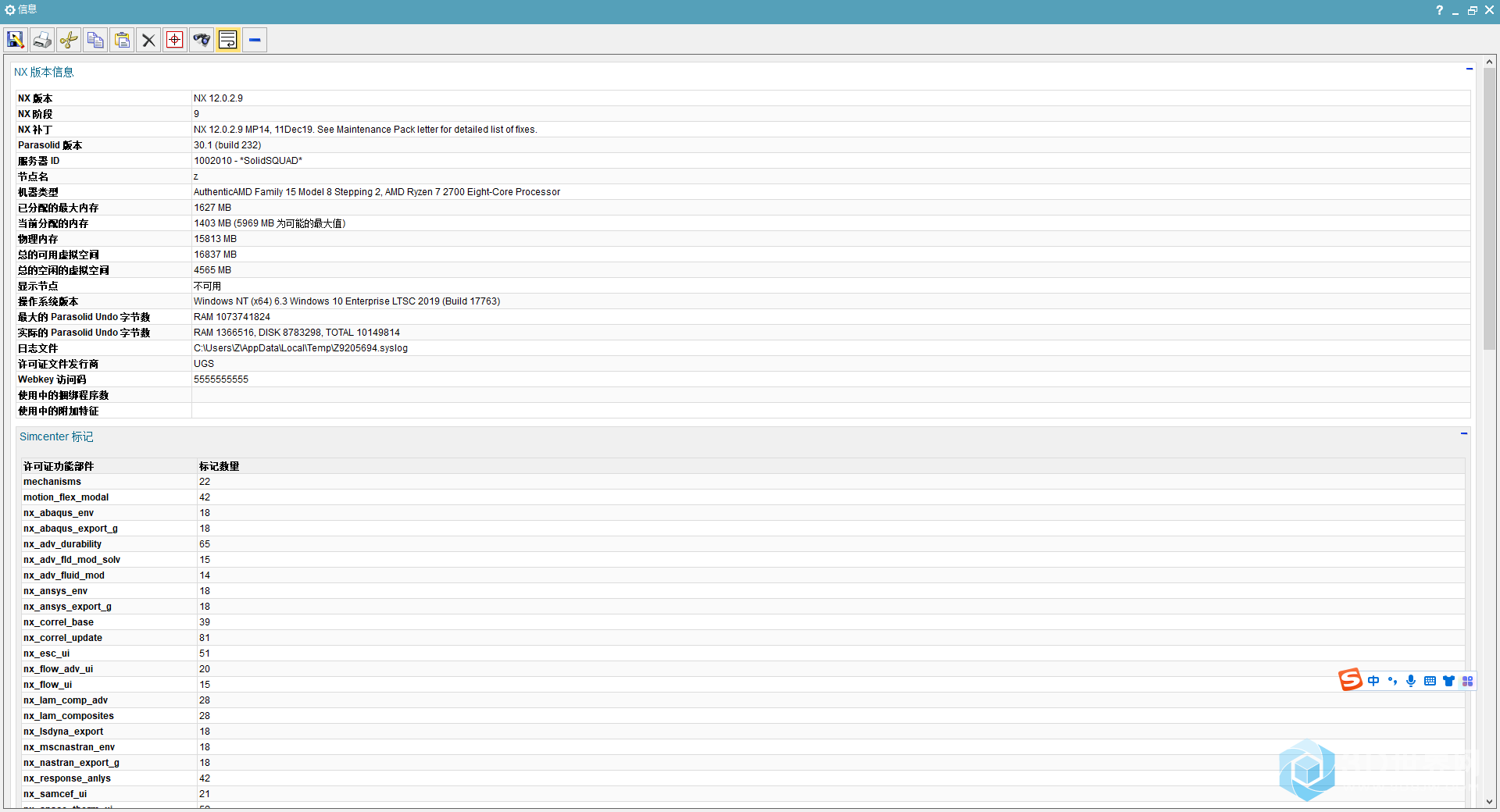Screen dimensions: 1500x812
Task: Click the gear icon in title bar
Action: [x=10, y=10]
